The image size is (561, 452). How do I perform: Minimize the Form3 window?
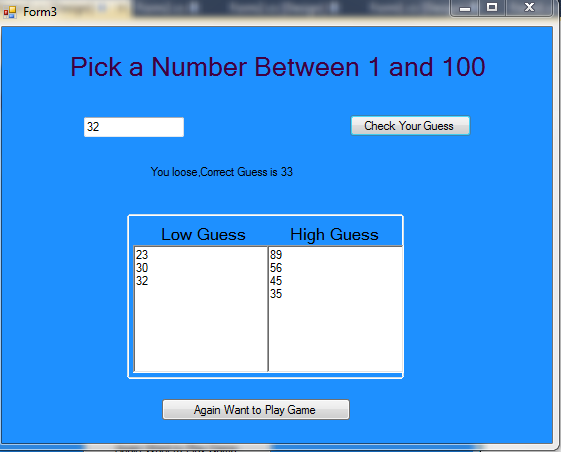465,9
